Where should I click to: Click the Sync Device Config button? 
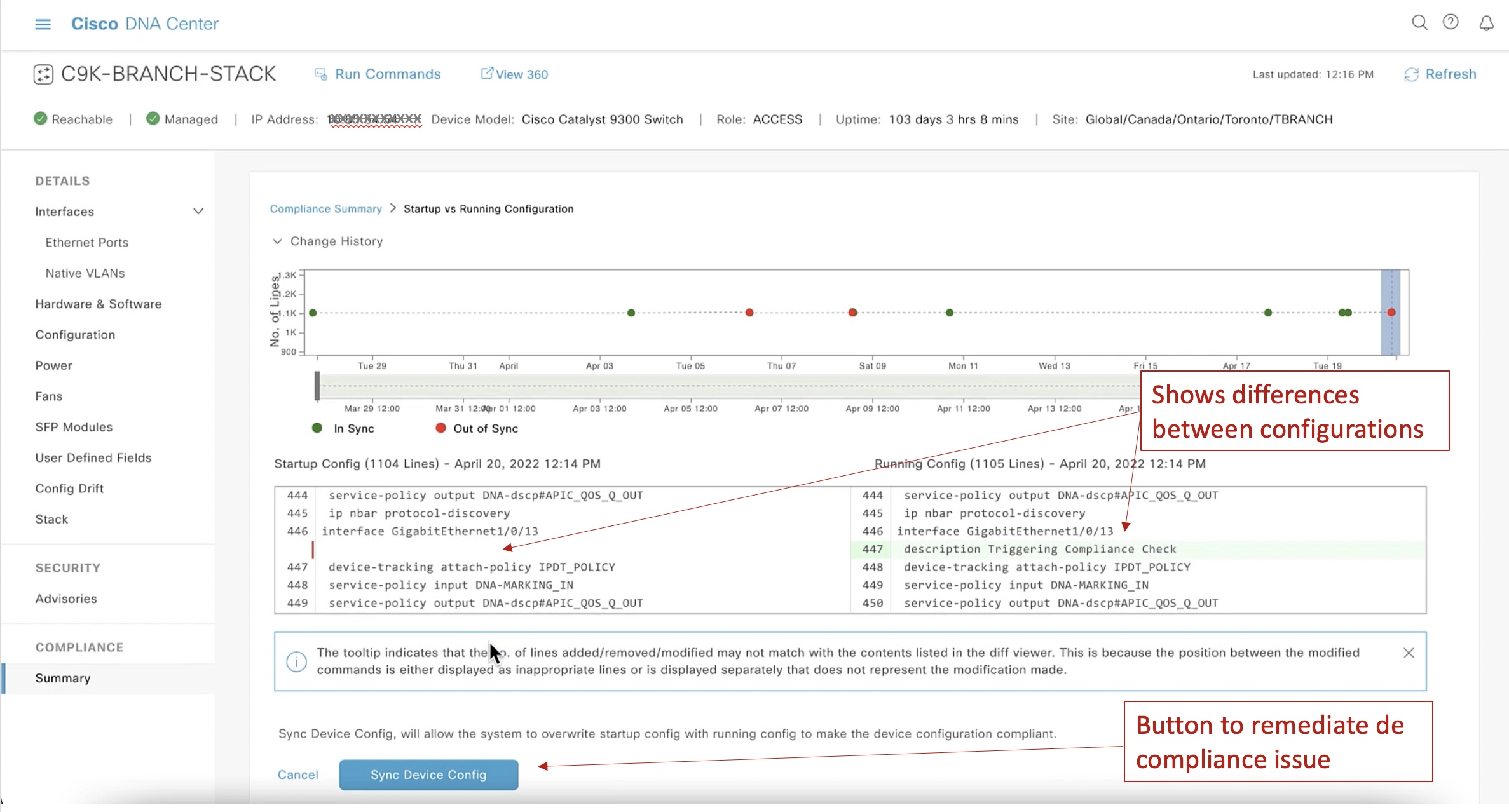tap(428, 775)
